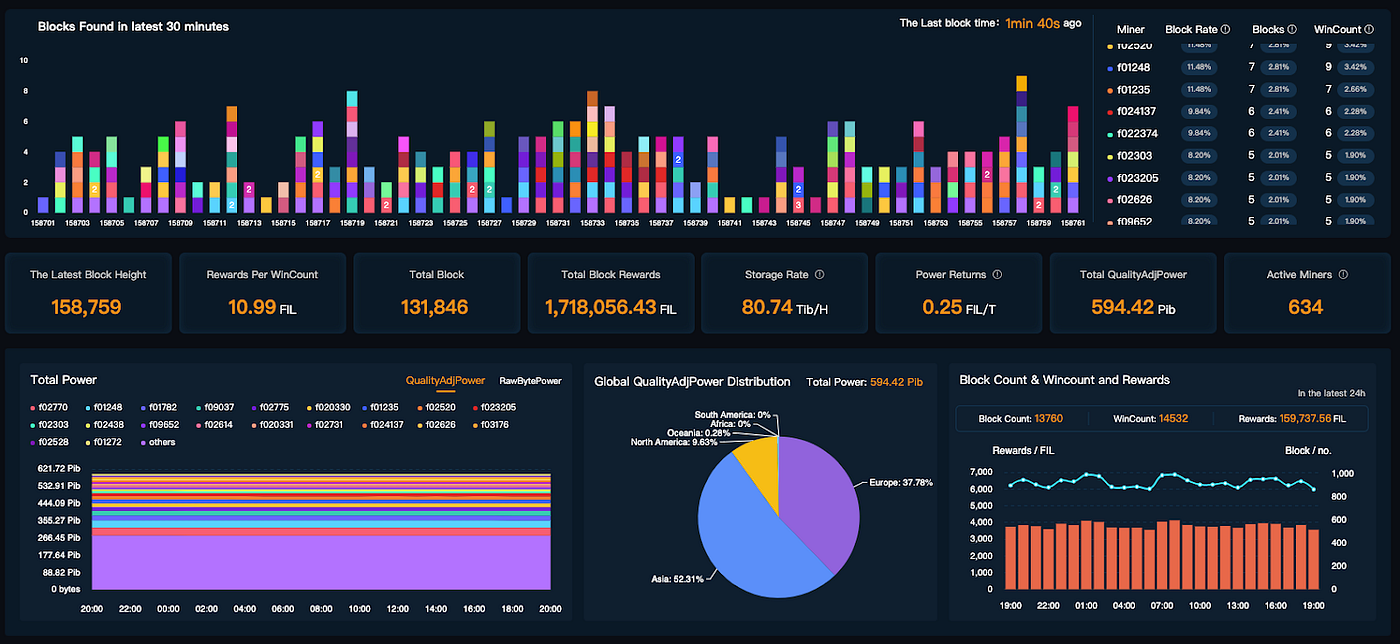Image resolution: width=1400 pixels, height=644 pixels.
Task: Click the info icon beside Blocks header
Action: (1291, 29)
